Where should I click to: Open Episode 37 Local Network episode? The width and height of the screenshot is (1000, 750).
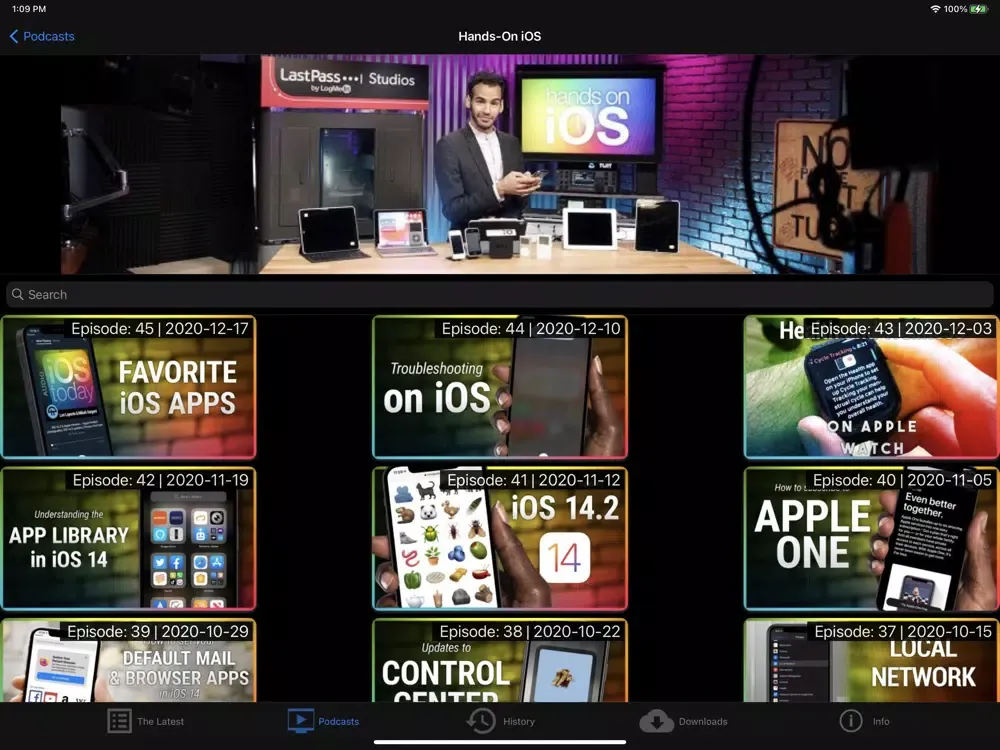[x=871, y=661]
